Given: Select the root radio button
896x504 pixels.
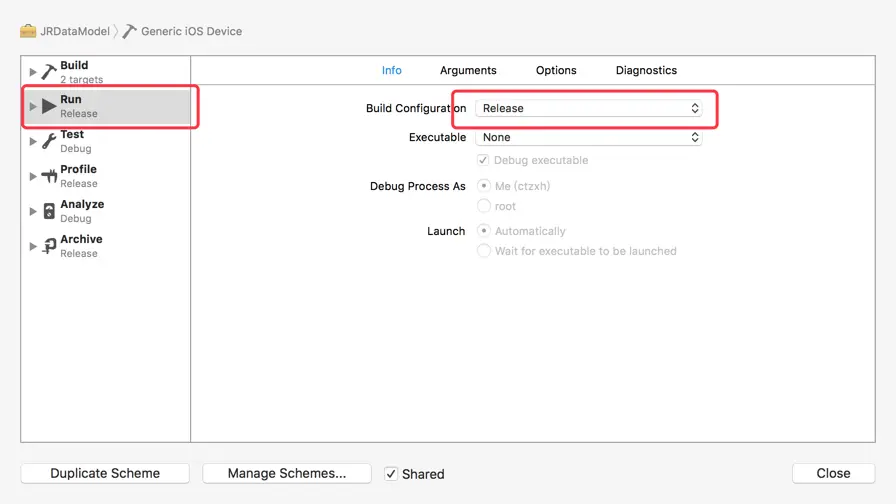Looking at the screenshot, I should tap(483, 206).
